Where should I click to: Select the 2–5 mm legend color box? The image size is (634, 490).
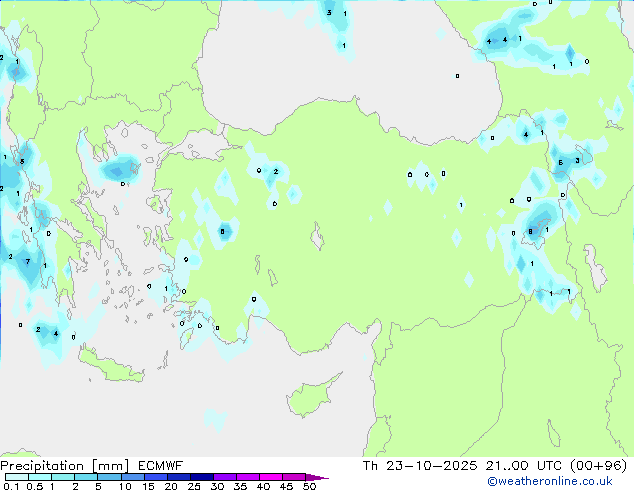click(86, 477)
